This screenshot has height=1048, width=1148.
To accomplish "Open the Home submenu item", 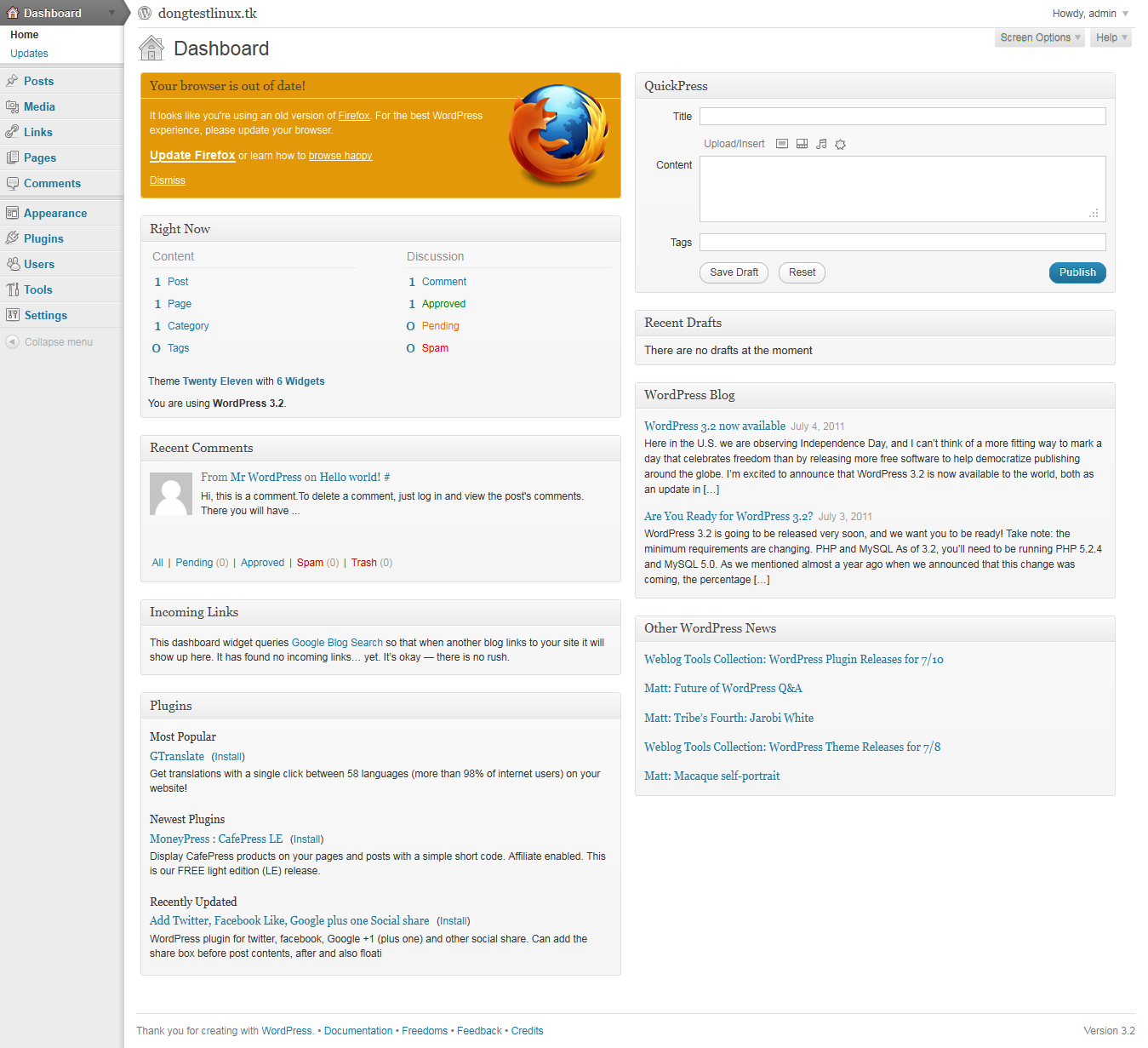I will coord(25,35).
